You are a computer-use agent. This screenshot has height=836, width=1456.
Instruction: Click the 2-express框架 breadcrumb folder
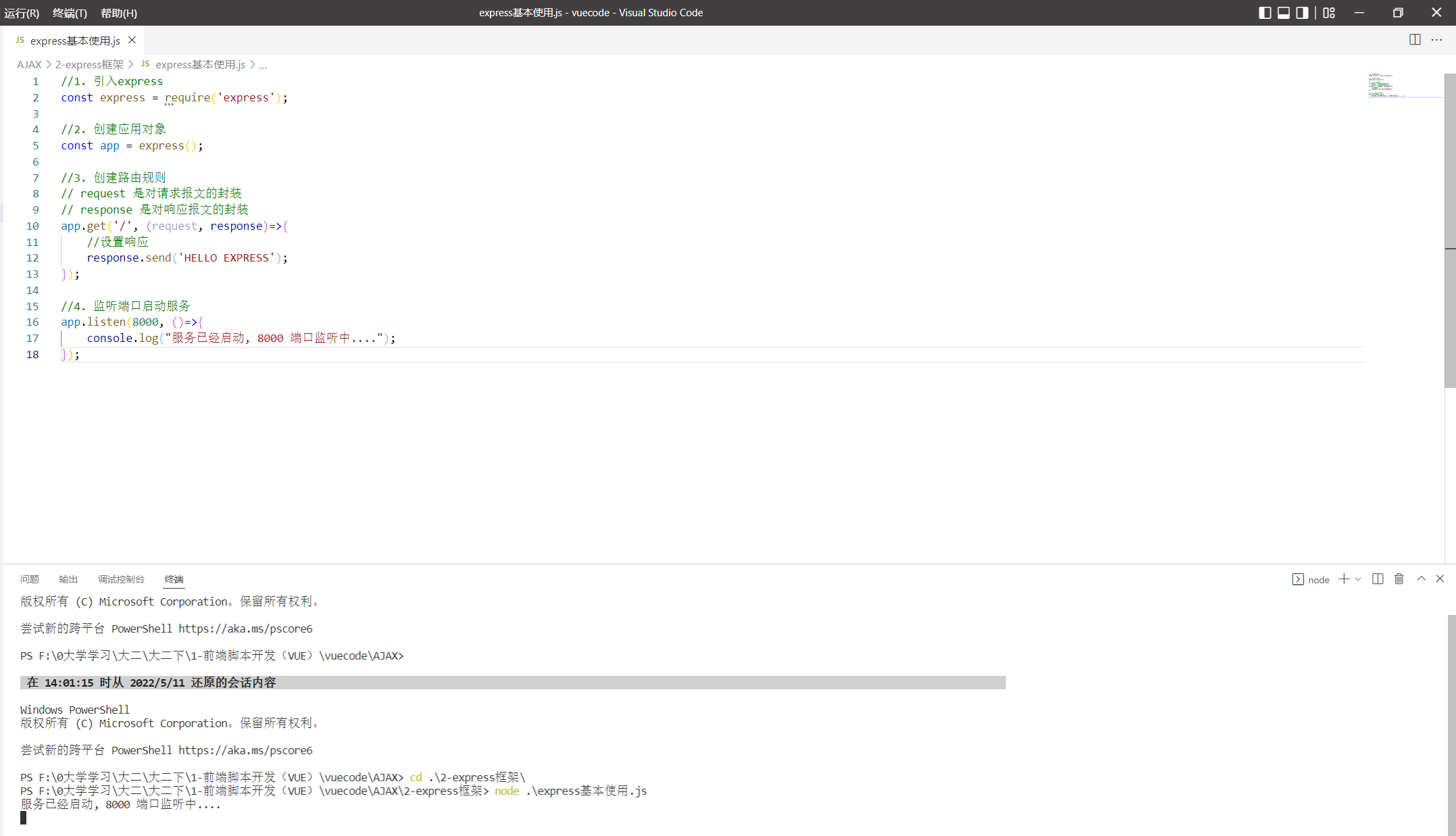click(x=89, y=64)
